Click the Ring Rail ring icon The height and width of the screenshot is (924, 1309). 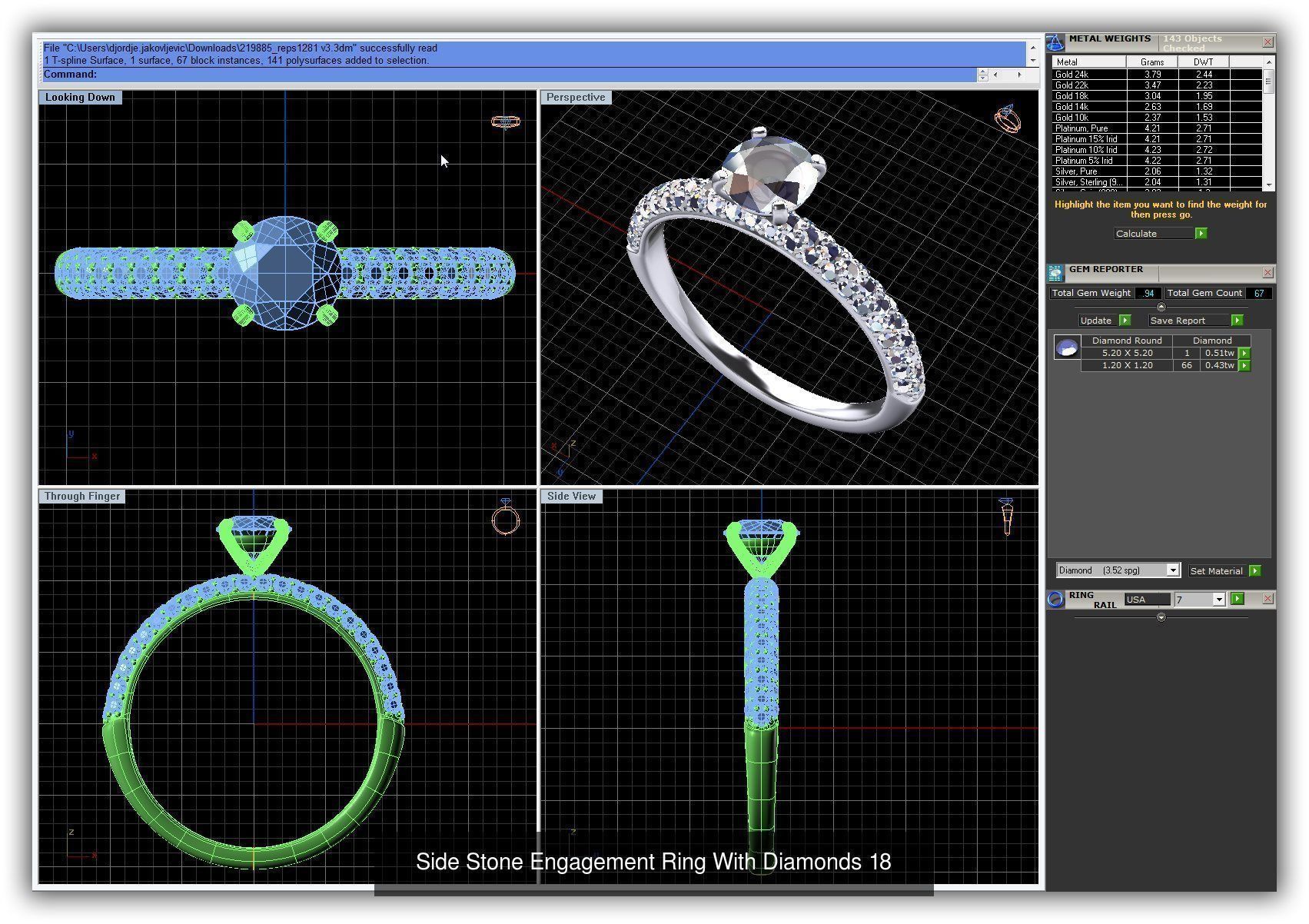tap(1056, 600)
